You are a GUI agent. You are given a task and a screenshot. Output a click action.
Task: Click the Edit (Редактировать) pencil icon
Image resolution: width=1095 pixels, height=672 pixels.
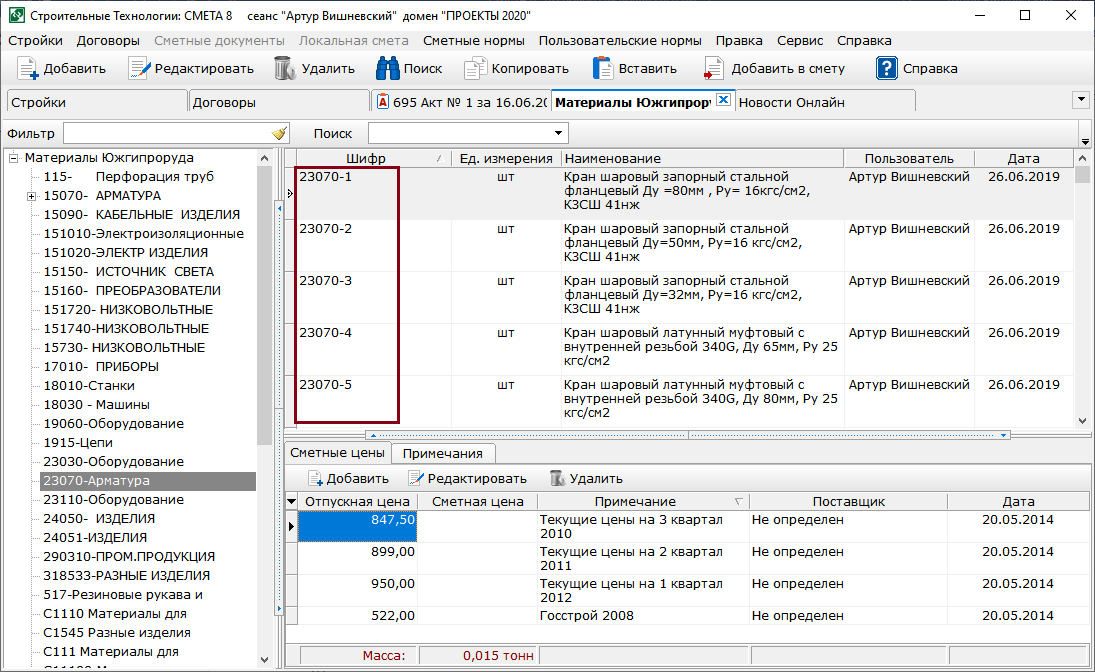pyautogui.click(x=138, y=69)
